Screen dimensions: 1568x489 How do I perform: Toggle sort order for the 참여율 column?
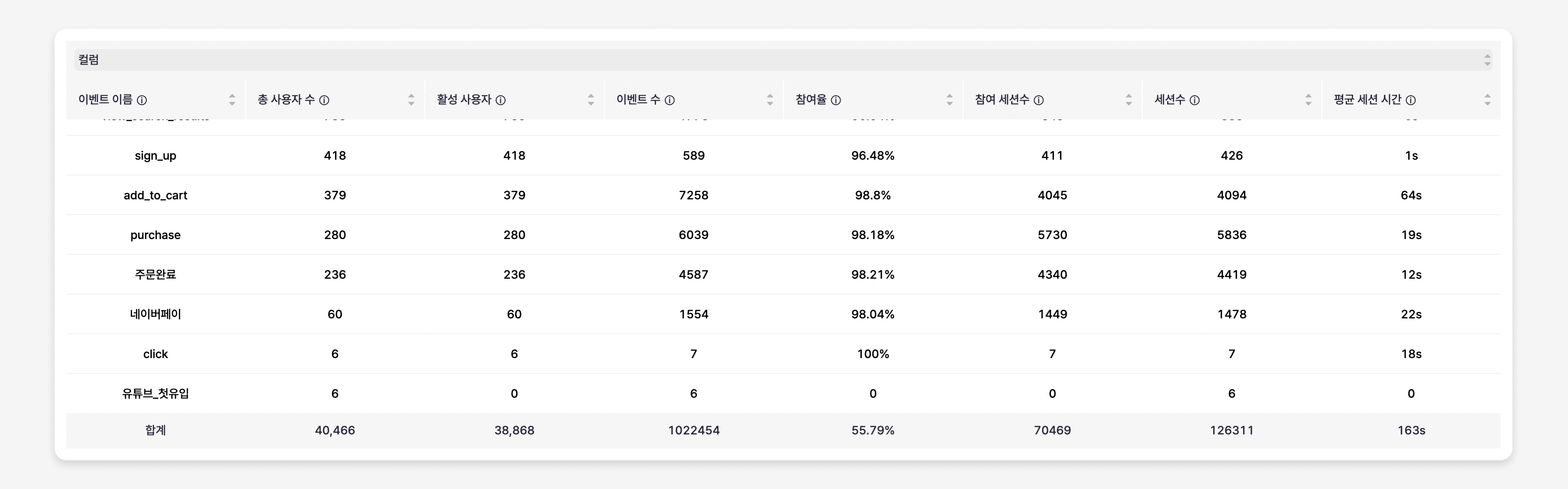coord(949,99)
